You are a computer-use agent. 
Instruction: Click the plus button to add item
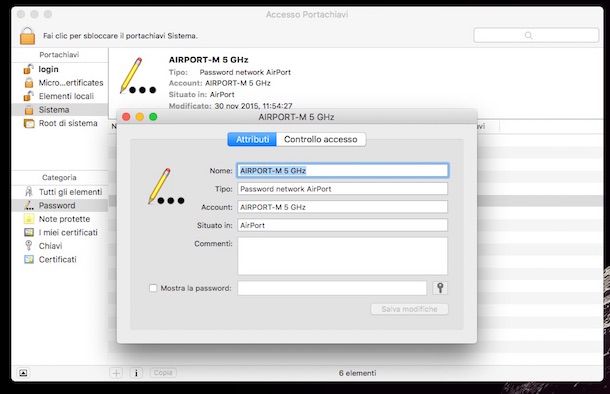coord(116,373)
